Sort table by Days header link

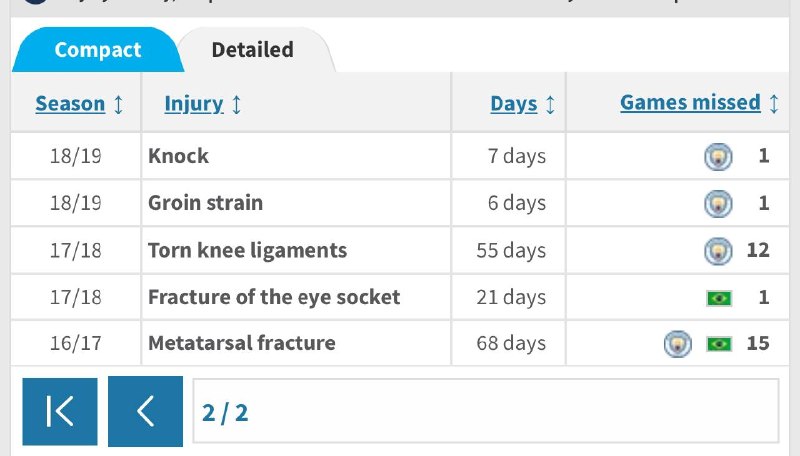(514, 104)
